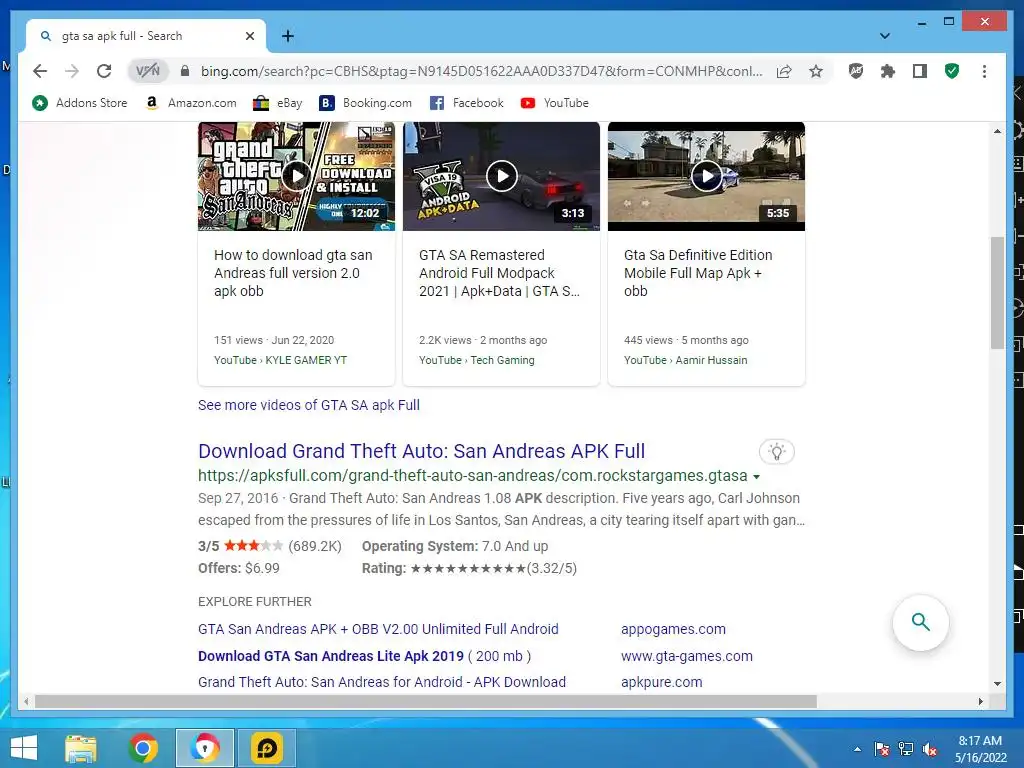Click the www.gta-games.com link
The height and width of the screenshot is (768, 1024).
coord(687,656)
